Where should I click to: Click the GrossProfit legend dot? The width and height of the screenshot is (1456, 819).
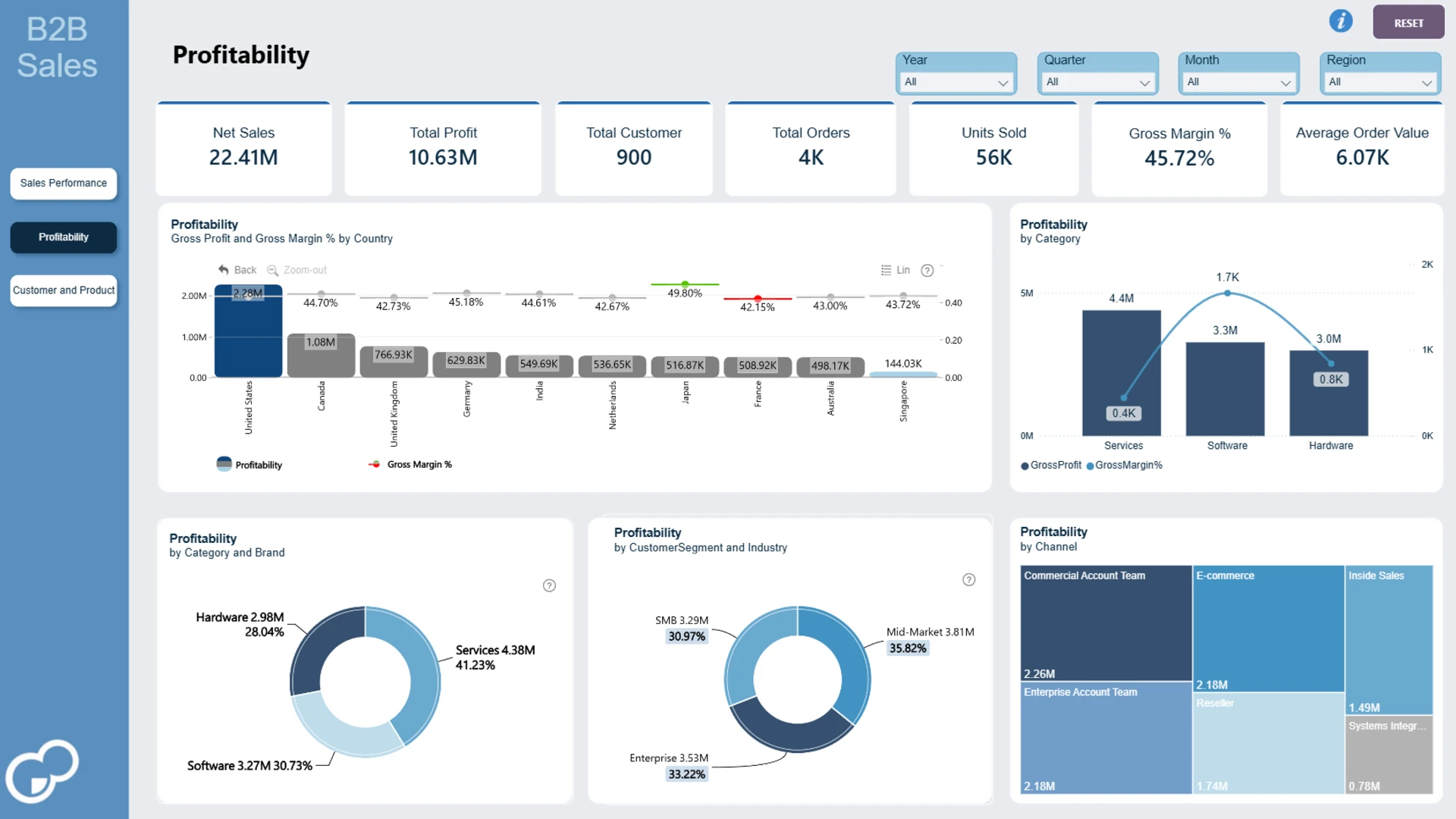pos(1025,466)
